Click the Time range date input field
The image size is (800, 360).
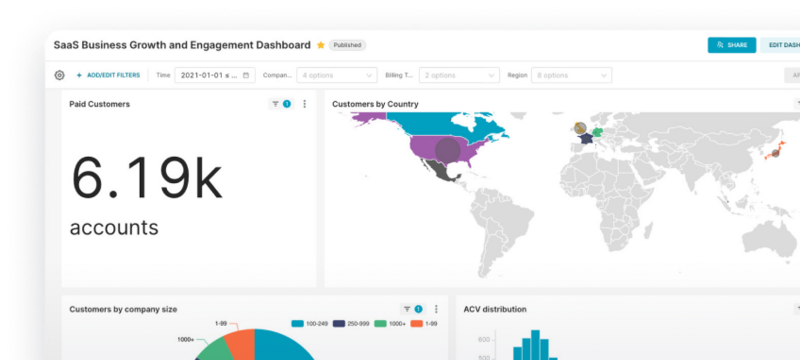[215, 75]
